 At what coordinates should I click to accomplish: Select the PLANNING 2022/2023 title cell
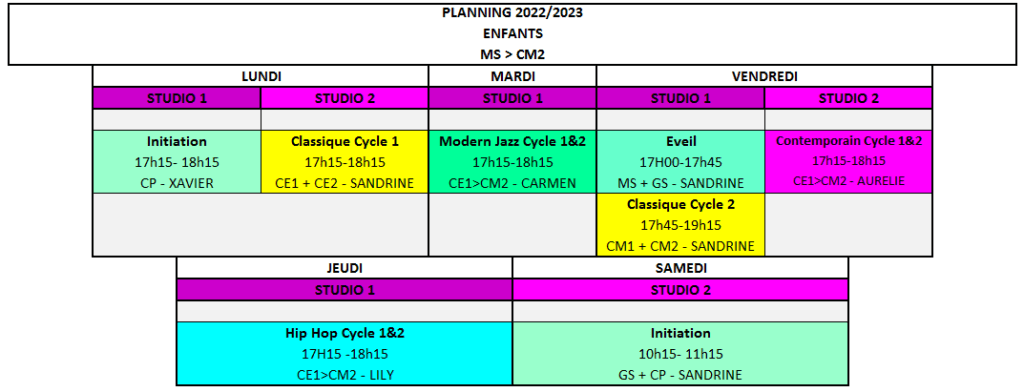tap(513, 32)
